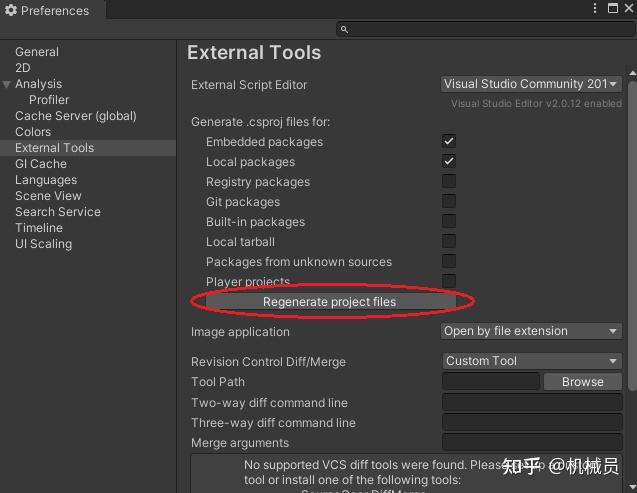Click Regenerate project files button
637x493 pixels.
(330, 302)
